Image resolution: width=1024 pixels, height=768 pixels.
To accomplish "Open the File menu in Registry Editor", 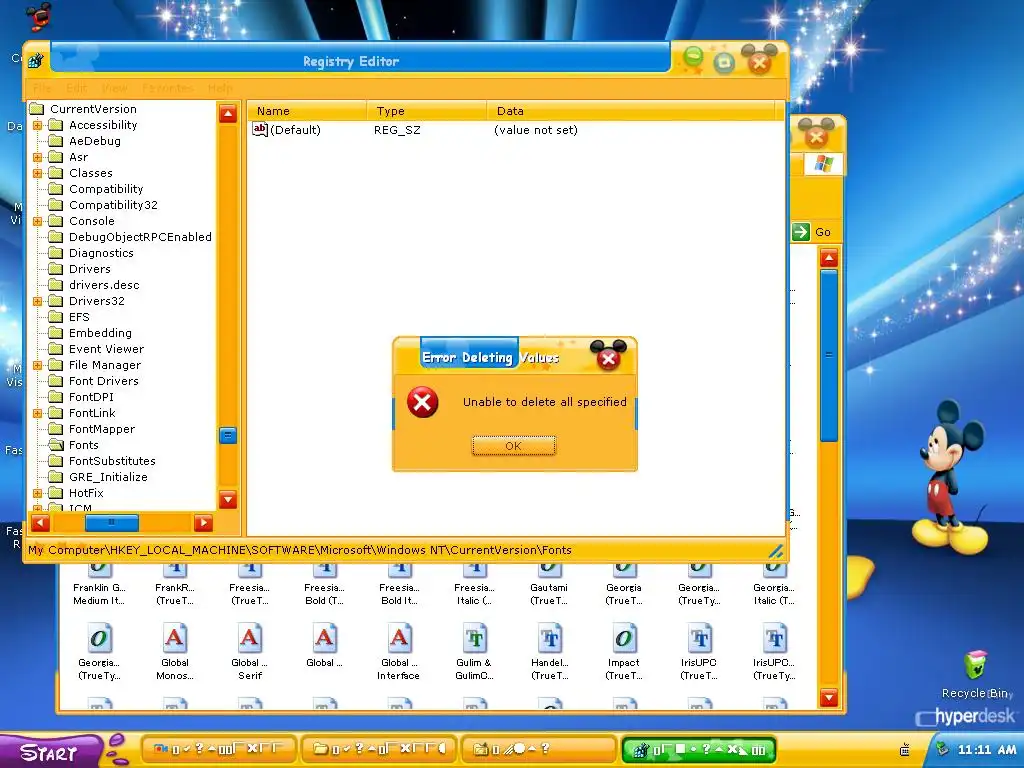I will click(42, 88).
